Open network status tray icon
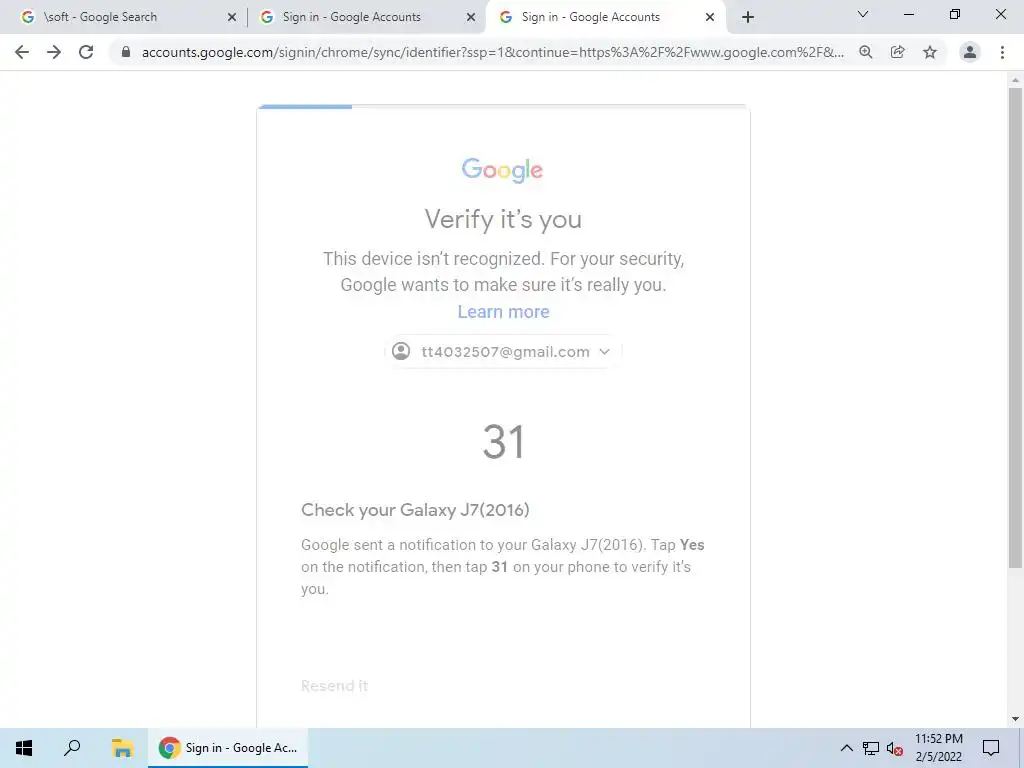The height and width of the screenshot is (768, 1024). [x=871, y=748]
